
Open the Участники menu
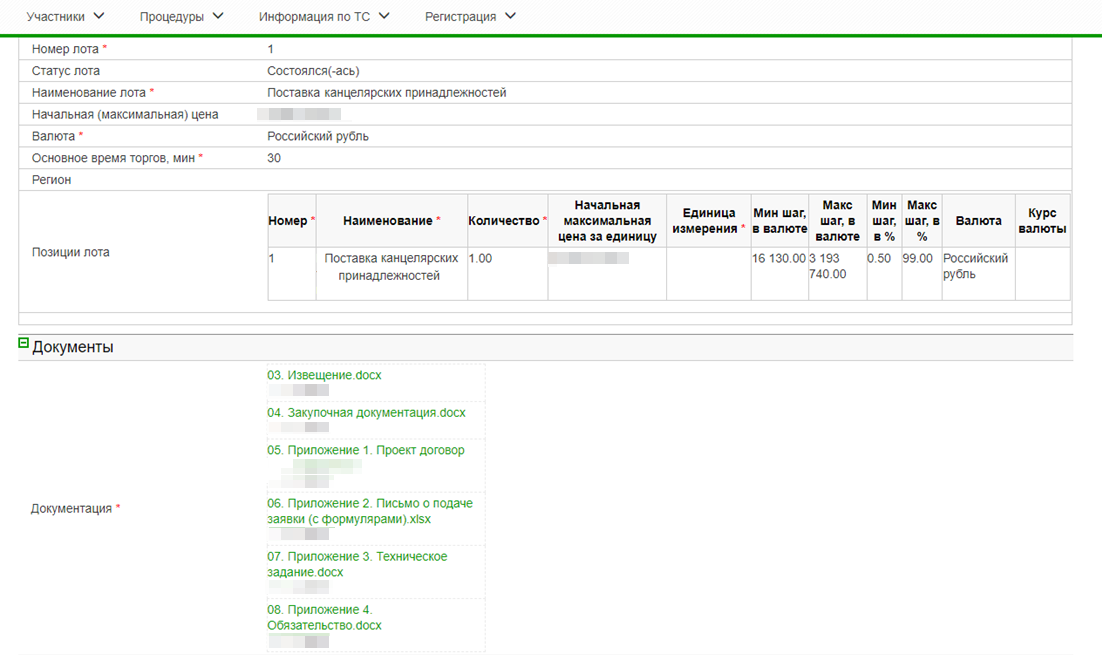point(65,17)
